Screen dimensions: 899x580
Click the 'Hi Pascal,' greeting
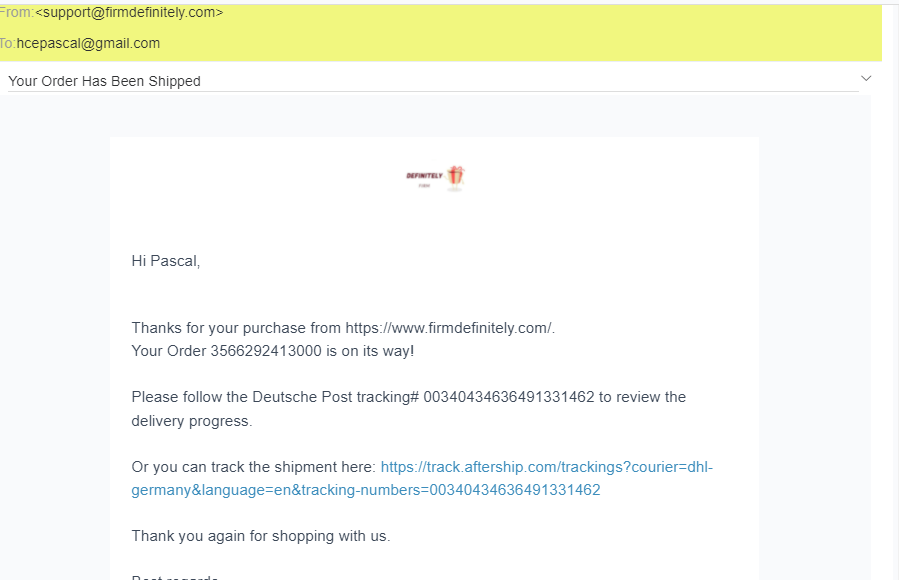point(166,261)
